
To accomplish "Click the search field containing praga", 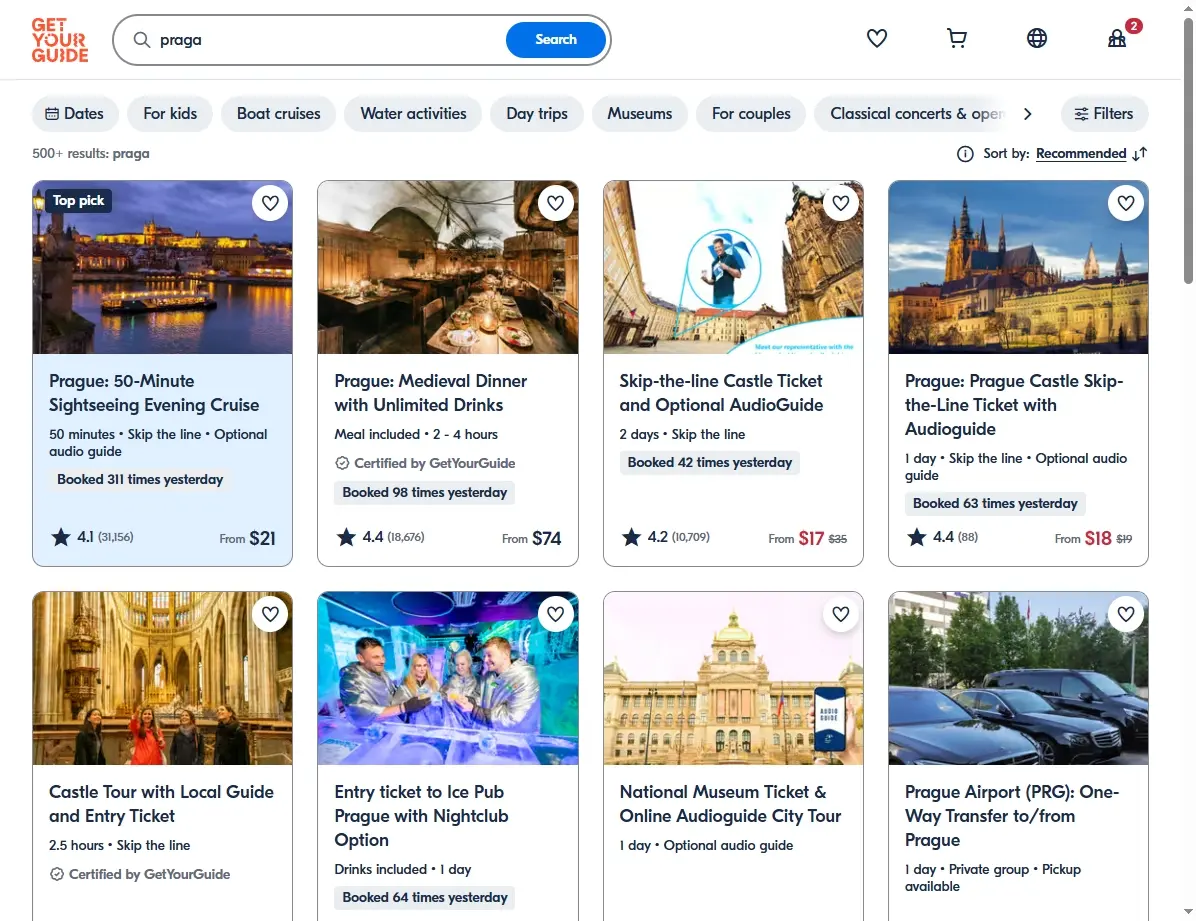I will [x=328, y=40].
